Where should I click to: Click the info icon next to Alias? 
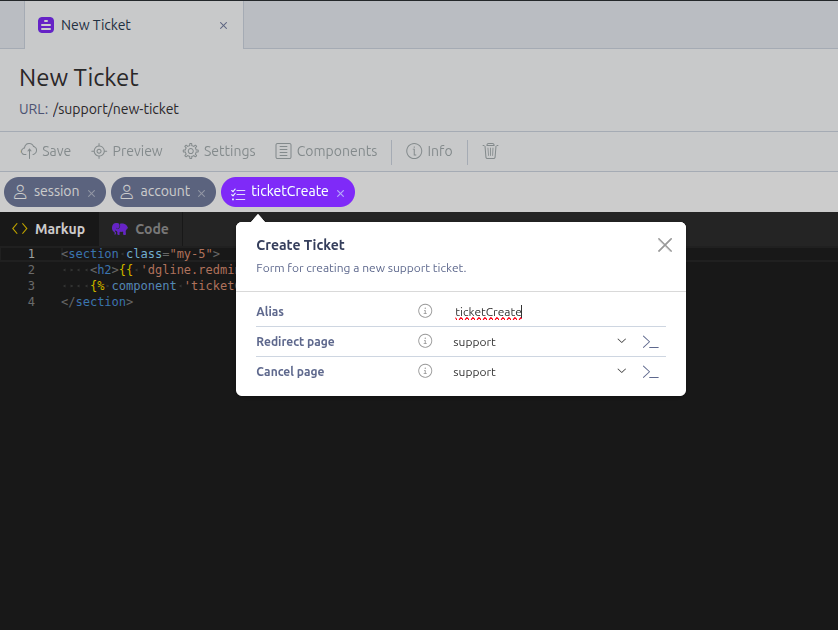click(x=425, y=311)
